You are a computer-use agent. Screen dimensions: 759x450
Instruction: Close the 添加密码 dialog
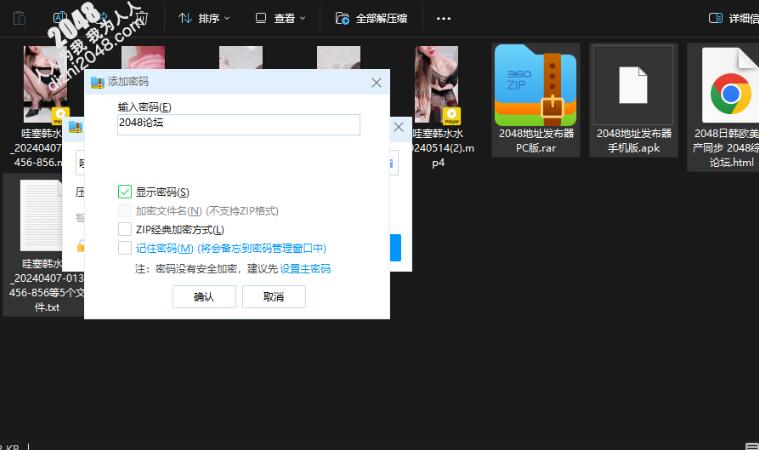[376, 82]
